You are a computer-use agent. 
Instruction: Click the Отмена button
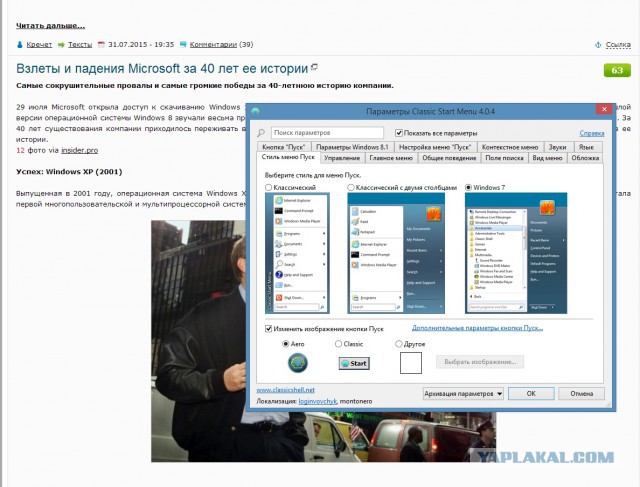582,394
